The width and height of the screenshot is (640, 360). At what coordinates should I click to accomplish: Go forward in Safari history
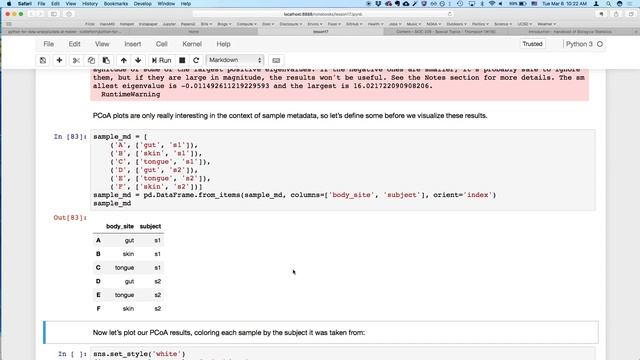coord(40,14)
